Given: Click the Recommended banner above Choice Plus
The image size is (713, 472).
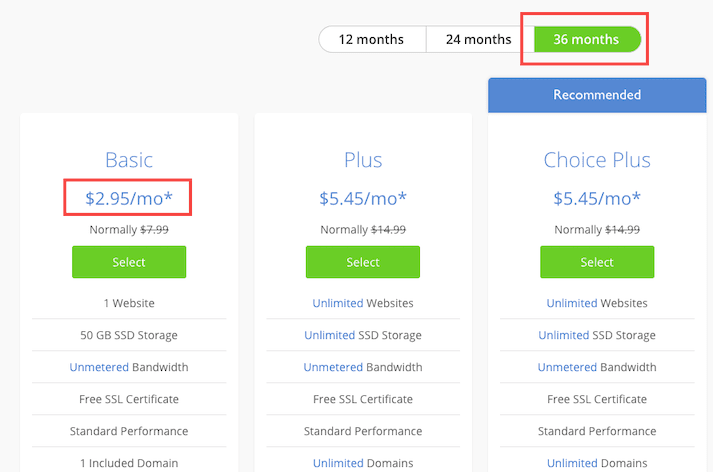Looking at the screenshot, I should click(597, 95).
